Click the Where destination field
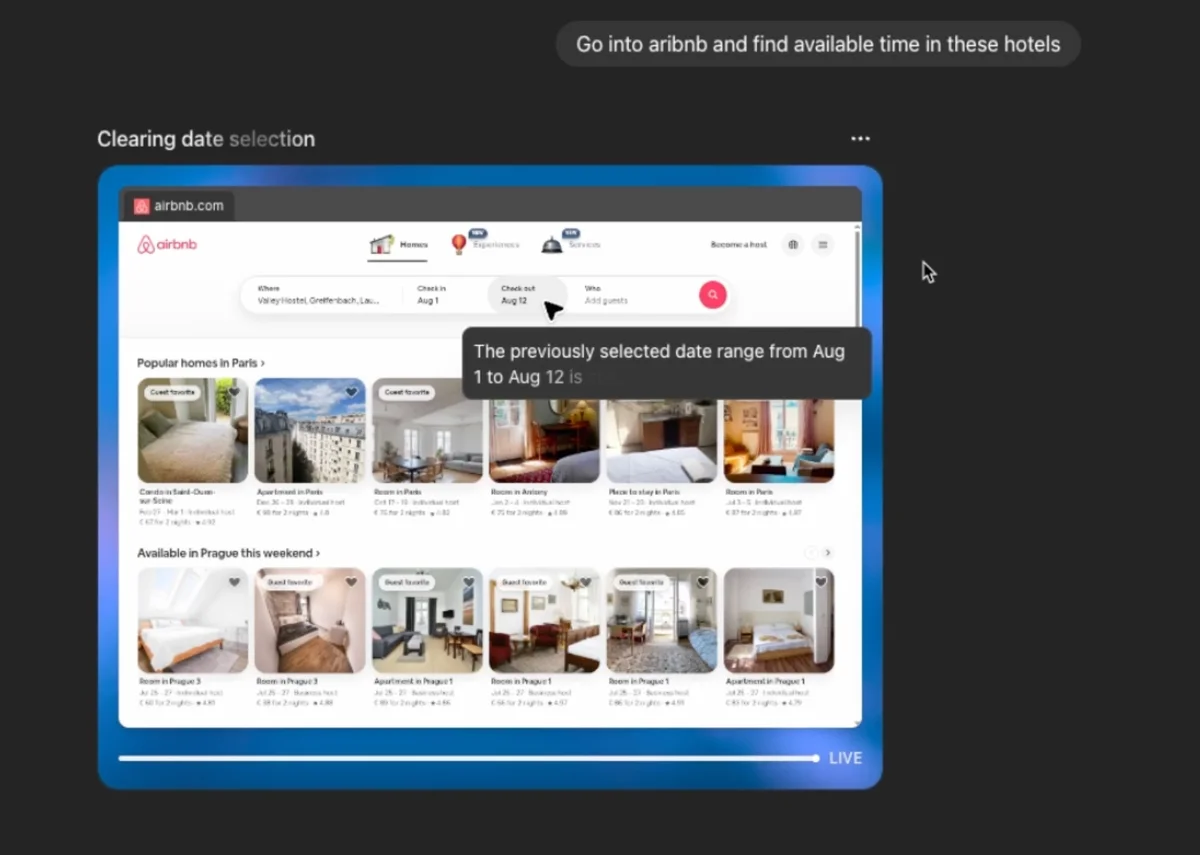This screenshot has height=855, width=1200. click(320, 295)
